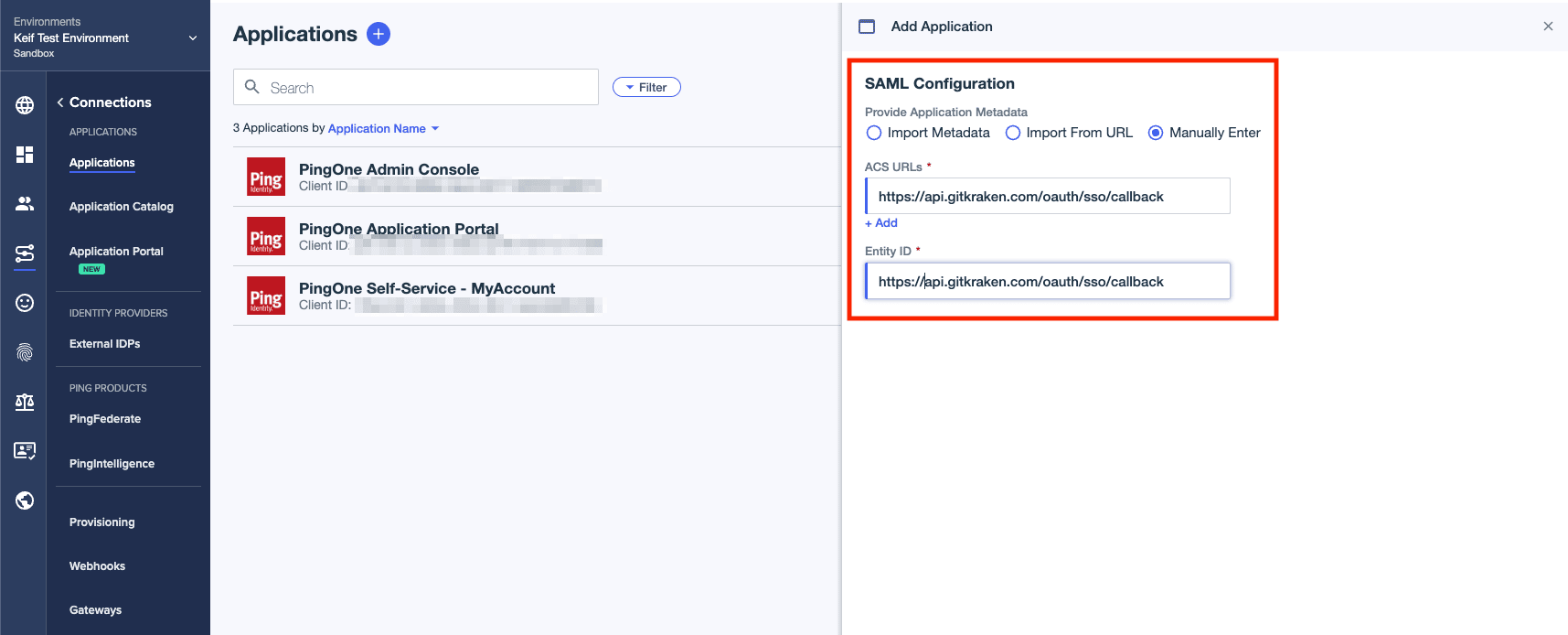The image size is (1568, 635).
Task: Click the earth icon below the ID card icon
Action: [25, 500]
